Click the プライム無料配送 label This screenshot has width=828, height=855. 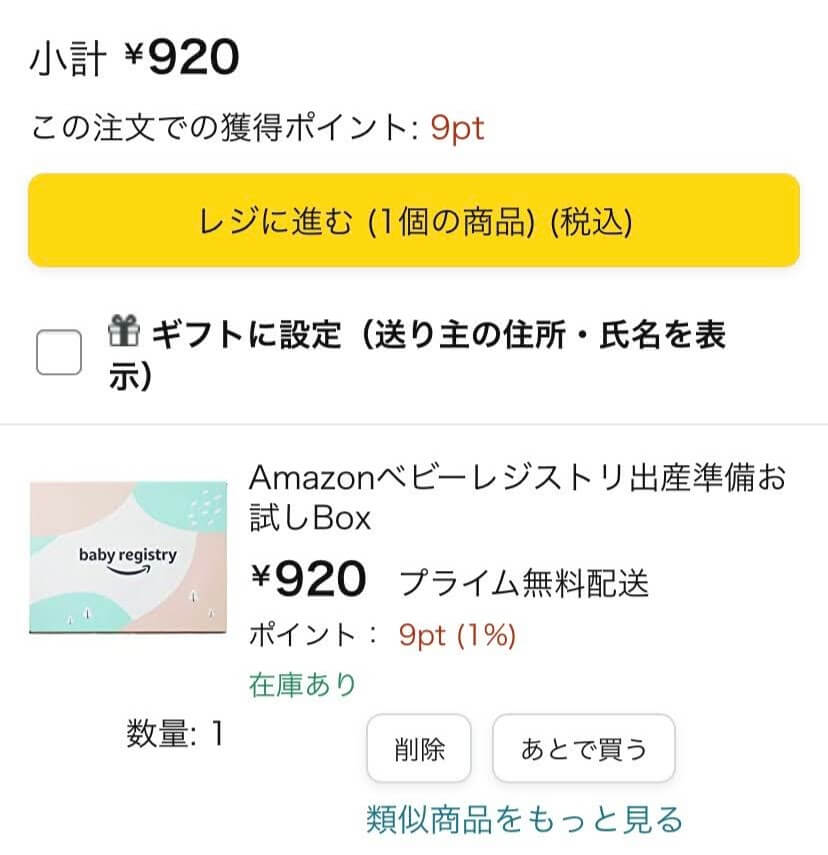[525, 581]
